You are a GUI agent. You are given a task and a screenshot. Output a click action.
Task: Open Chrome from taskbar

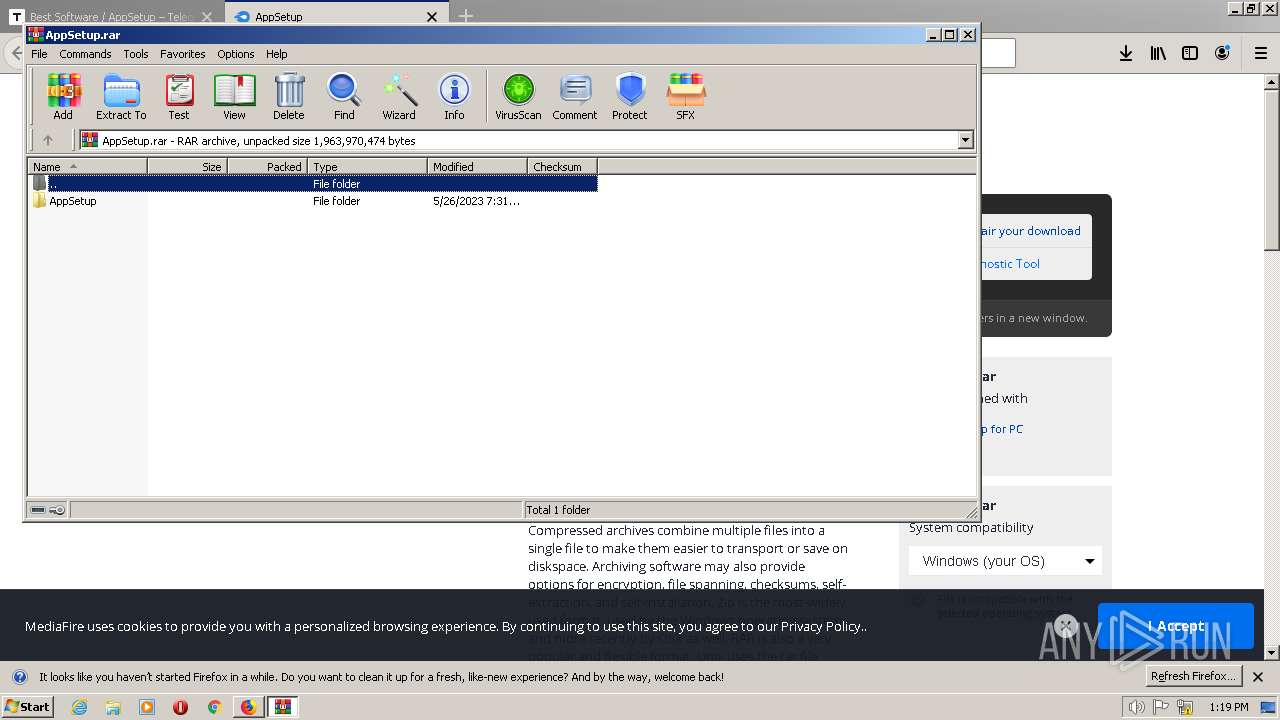213,707
